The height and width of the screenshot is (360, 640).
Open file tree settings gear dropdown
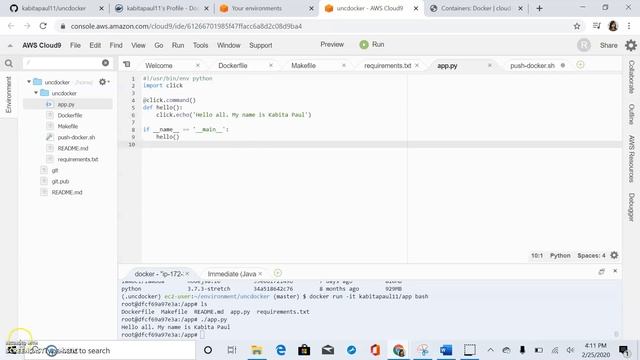coord(104,82)
